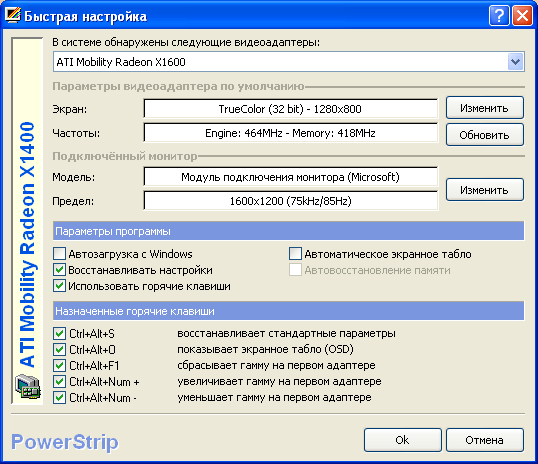The height and width of the screenshot is (464, 538).
Task: Disable the Ctrl+Alt+S hotkey checkbox
Action: (59, 333)
